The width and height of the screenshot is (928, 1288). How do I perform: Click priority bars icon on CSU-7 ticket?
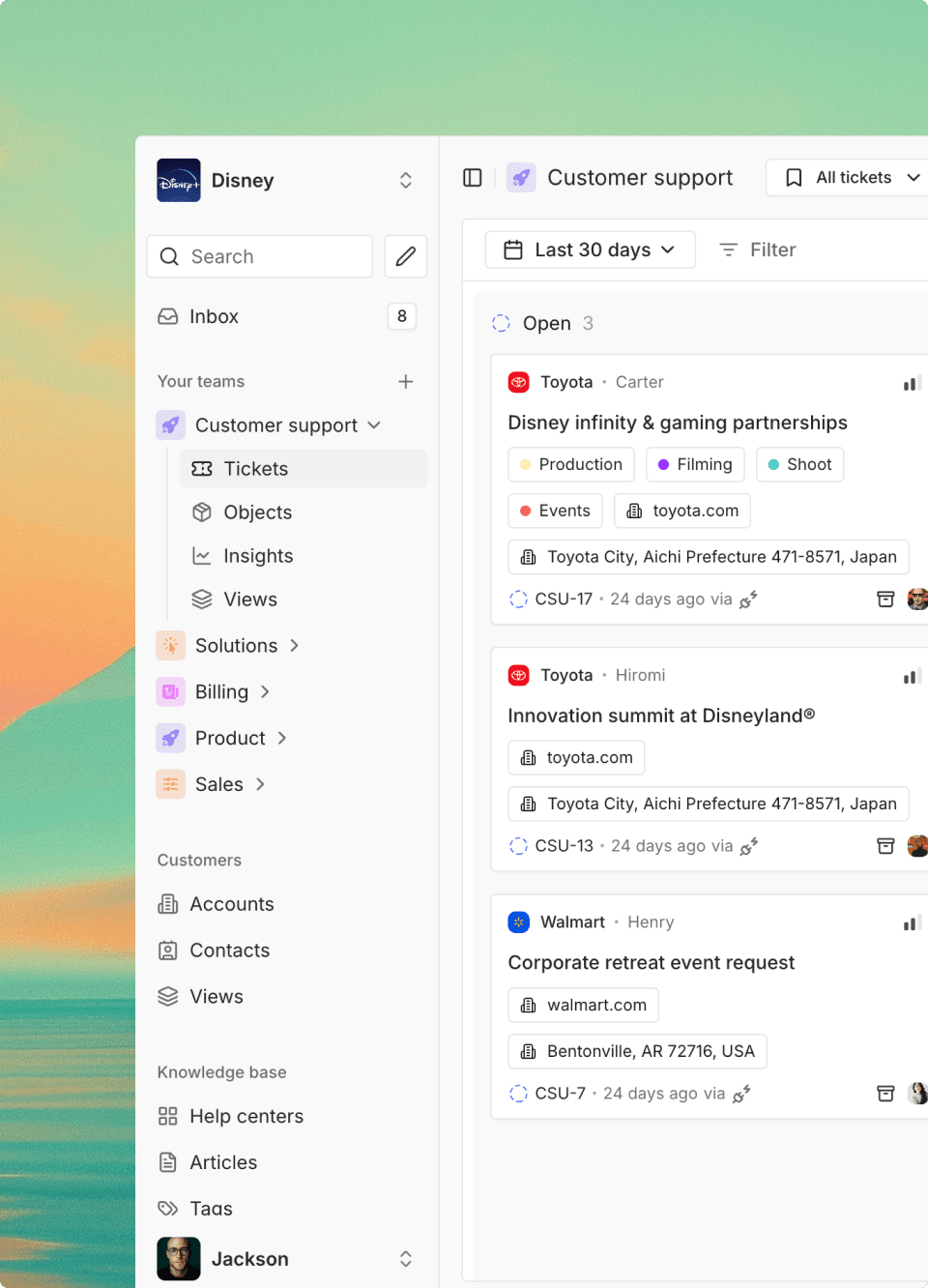913,923
